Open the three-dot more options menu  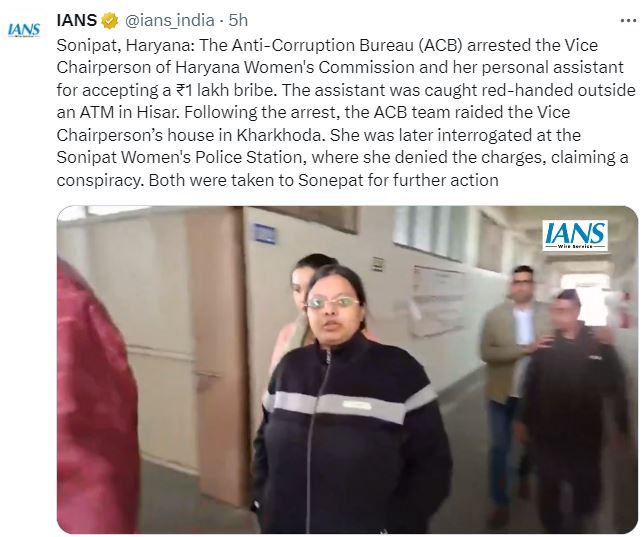point(628,21)
